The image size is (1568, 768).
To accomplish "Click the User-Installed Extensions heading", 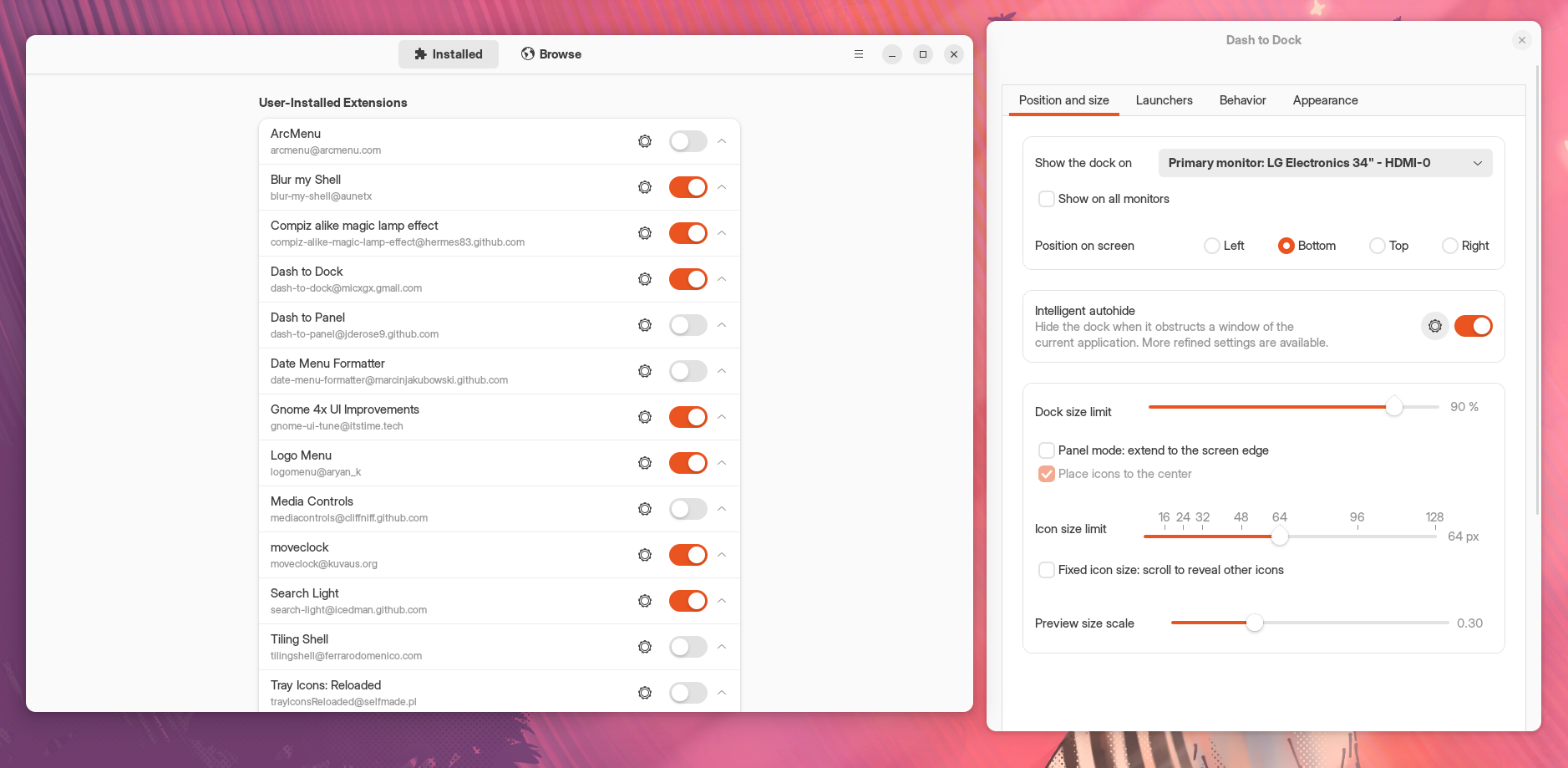I will (x=333, y=103).
